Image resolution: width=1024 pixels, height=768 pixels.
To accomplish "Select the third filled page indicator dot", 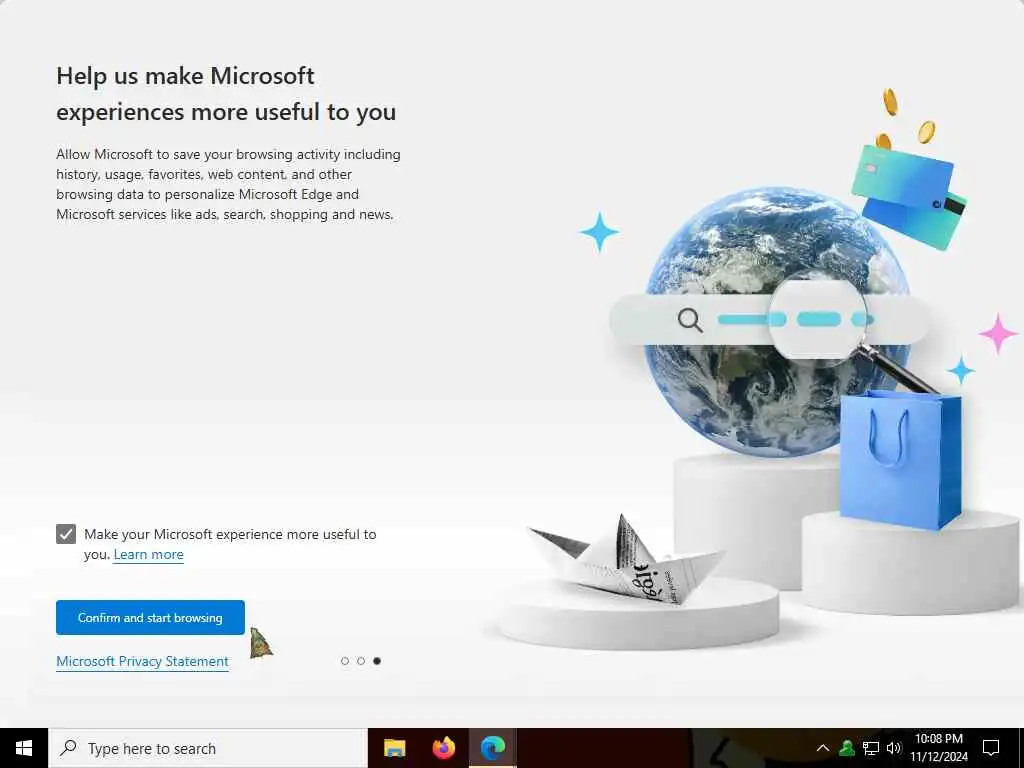I will [377, 661].
